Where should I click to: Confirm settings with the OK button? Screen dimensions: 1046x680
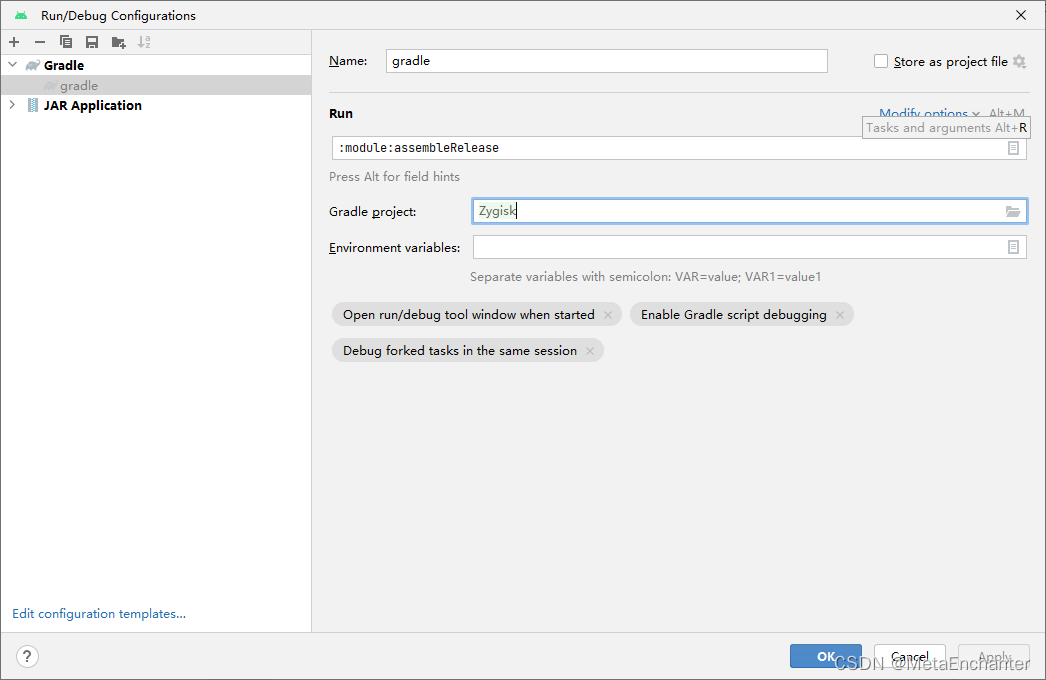pos(825,656)
